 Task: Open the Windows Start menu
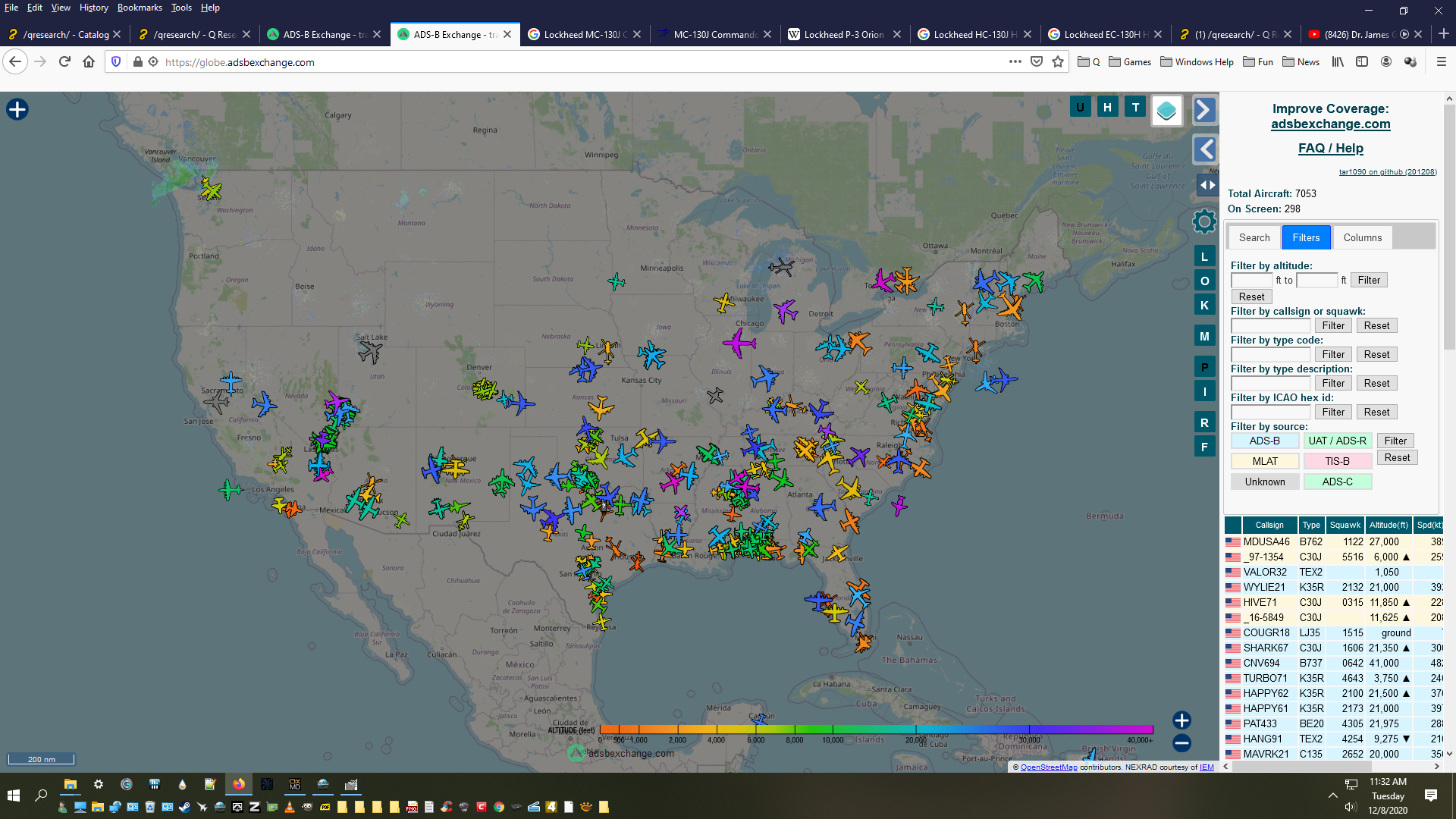(13, 795)
